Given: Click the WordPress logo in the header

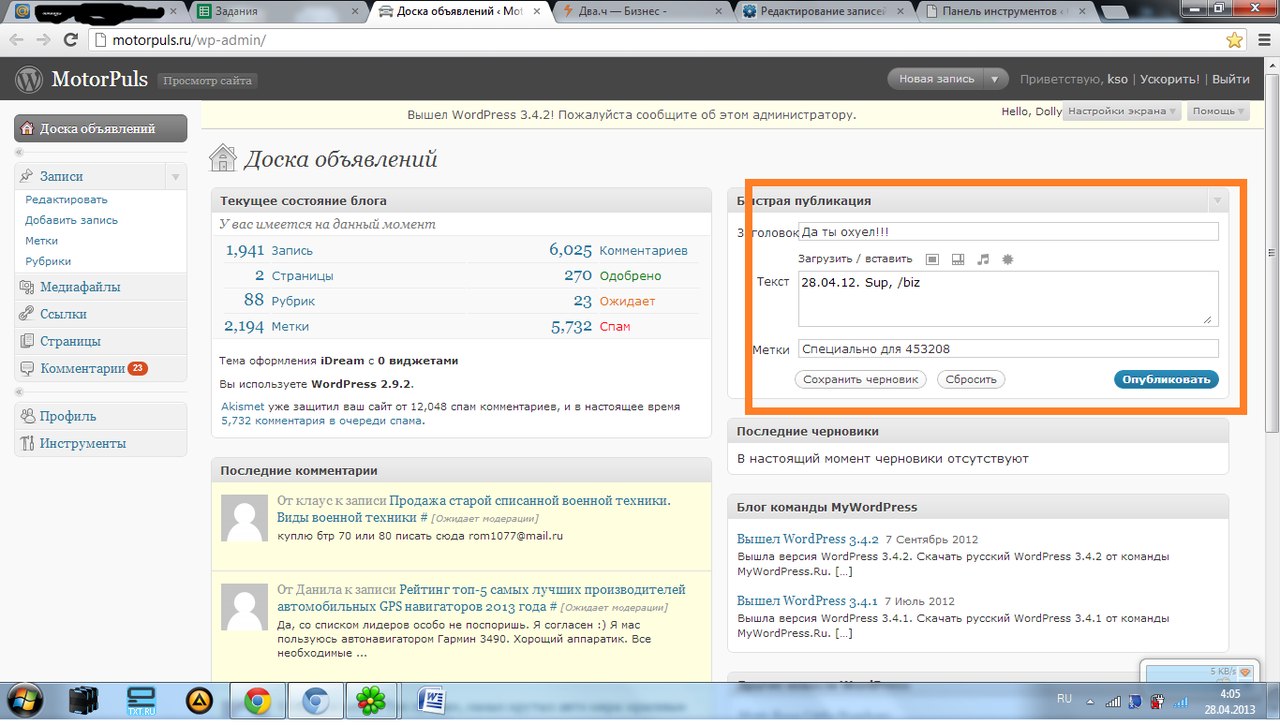Looking at the screenshot, I should pos(29,79).
